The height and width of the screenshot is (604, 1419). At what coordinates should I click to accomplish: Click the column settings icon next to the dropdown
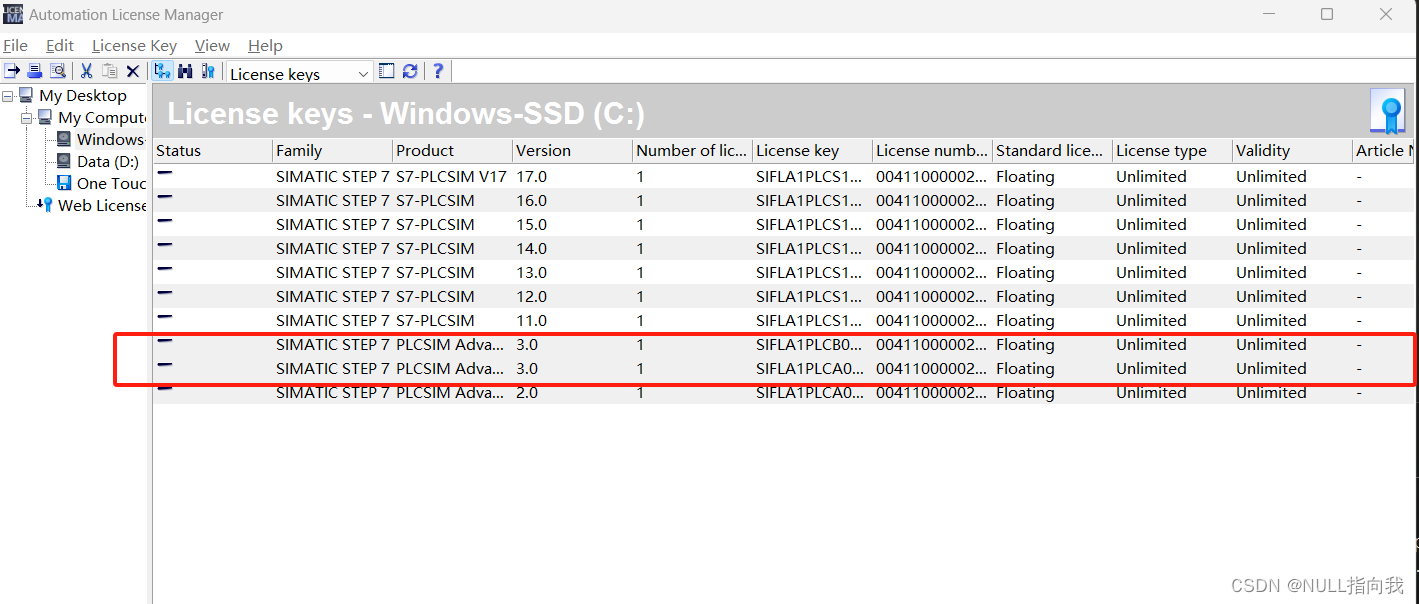(x=387, y=71)
